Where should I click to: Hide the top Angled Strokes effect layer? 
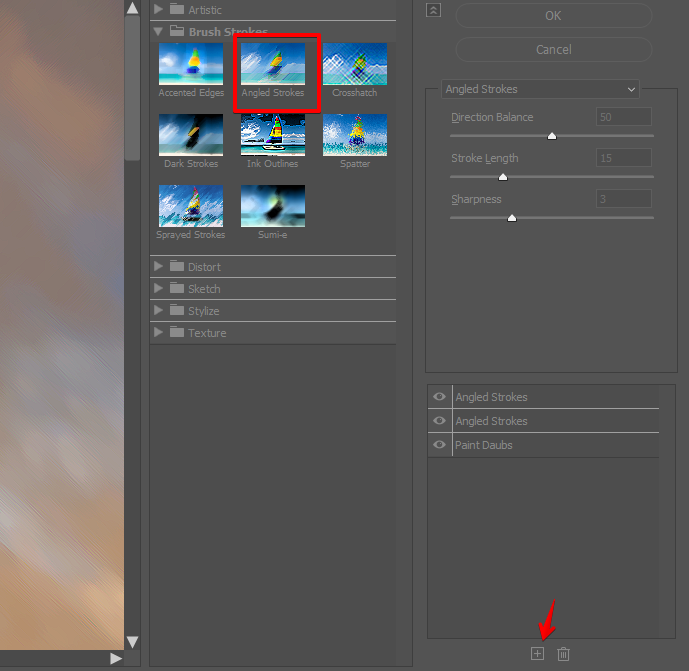pyautogui.click(x=439, y=396)
